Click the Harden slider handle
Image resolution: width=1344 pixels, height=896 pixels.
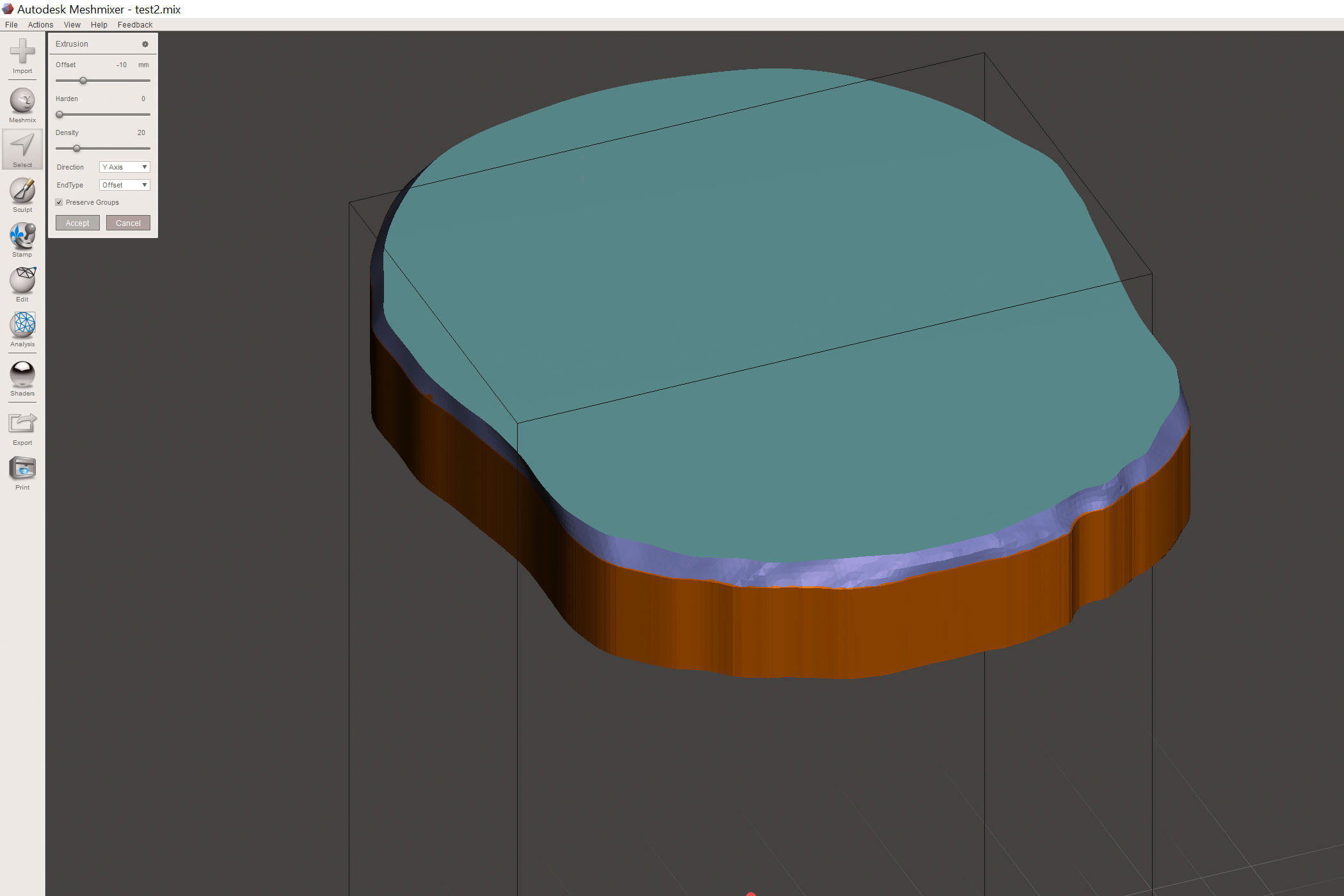tap(60, 115)
